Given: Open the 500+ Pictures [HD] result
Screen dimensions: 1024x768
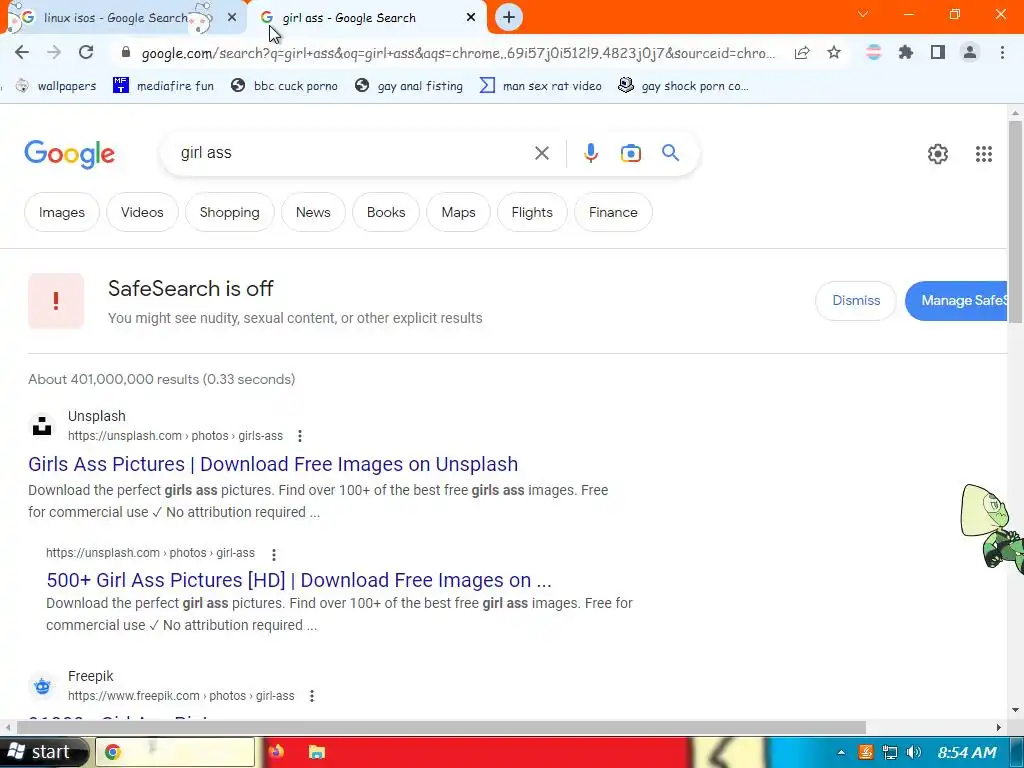Looking at the screenshot, I should tap(298, 580).
